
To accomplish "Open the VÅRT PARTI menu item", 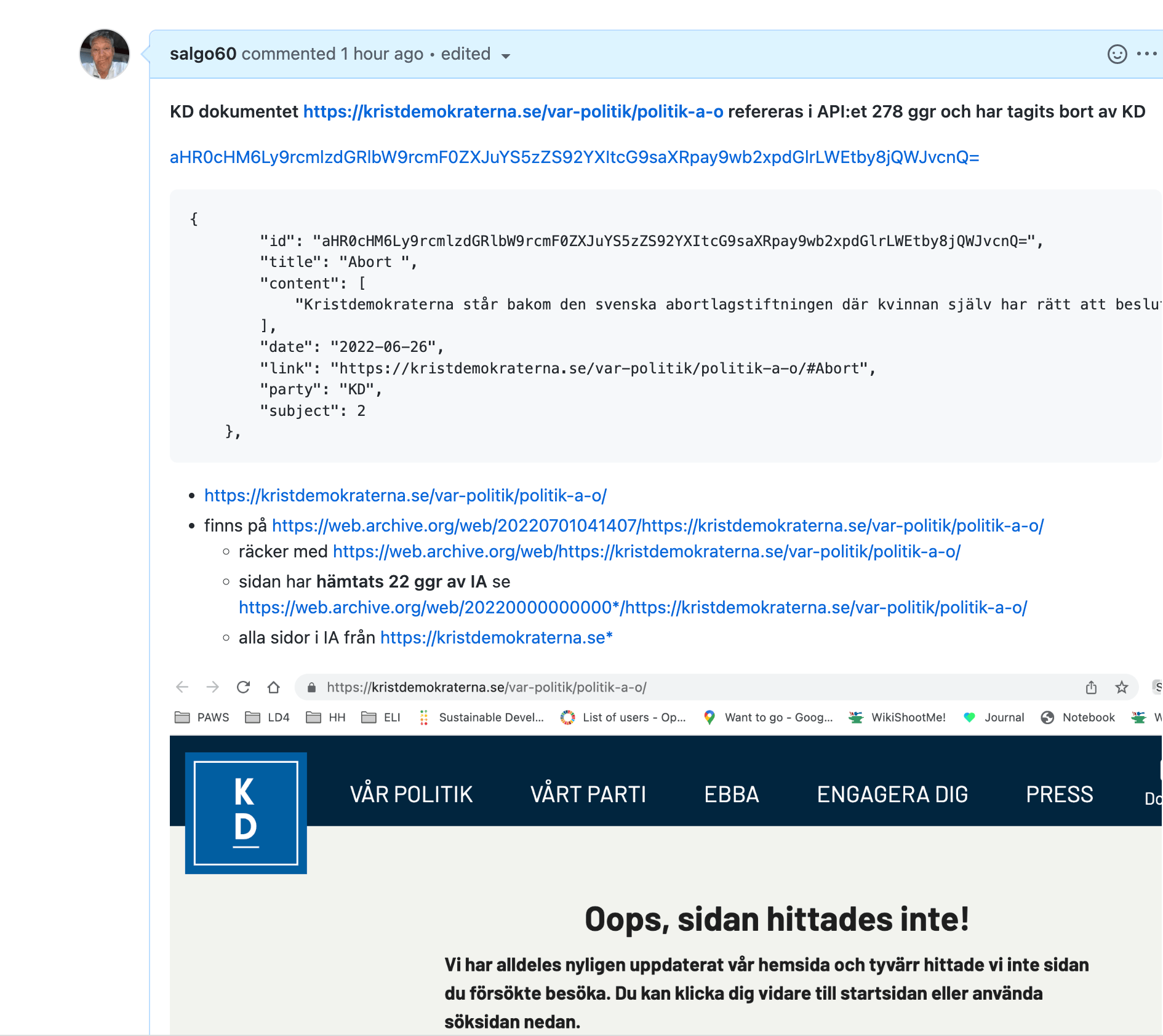I will pyautogui.click(x=588, y=794).
